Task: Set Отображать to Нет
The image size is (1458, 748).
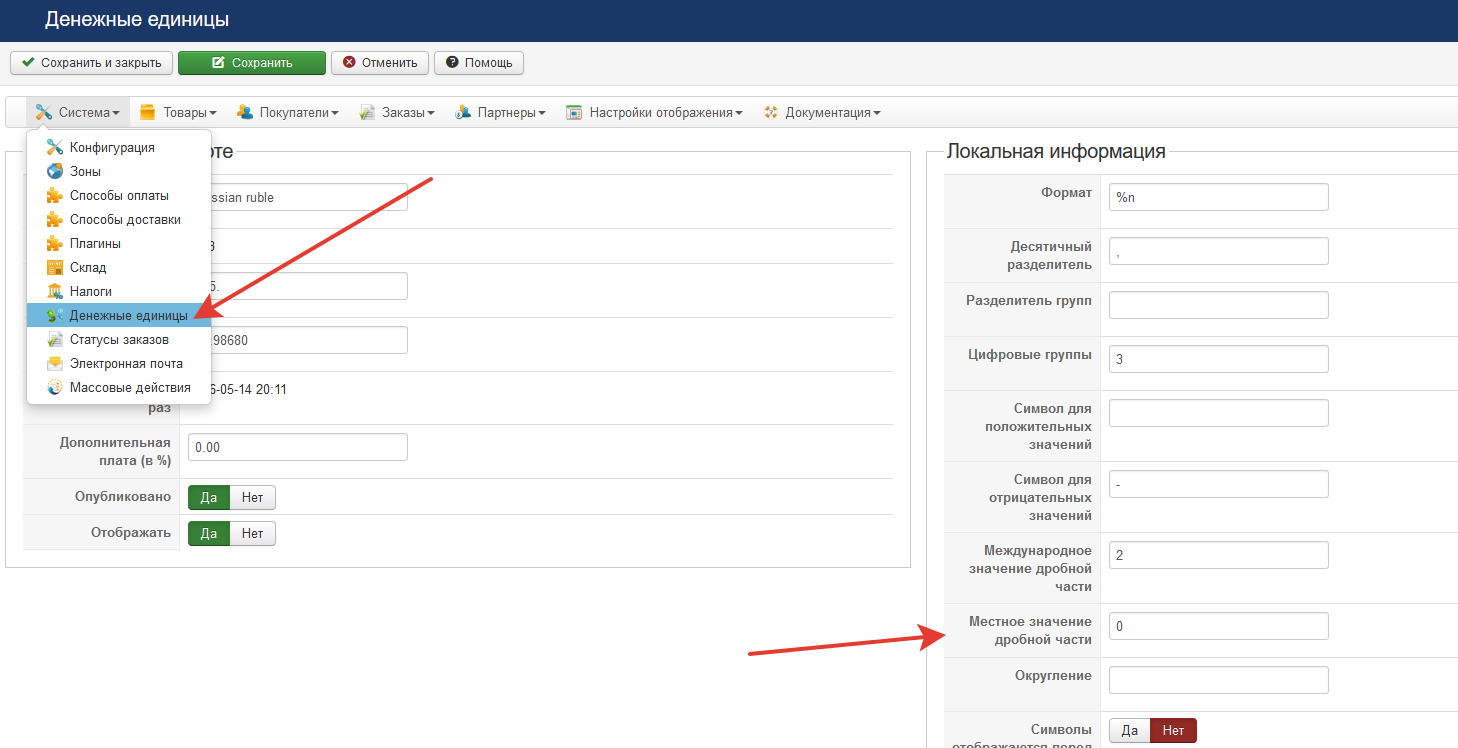Action: [x=252, y=533]
